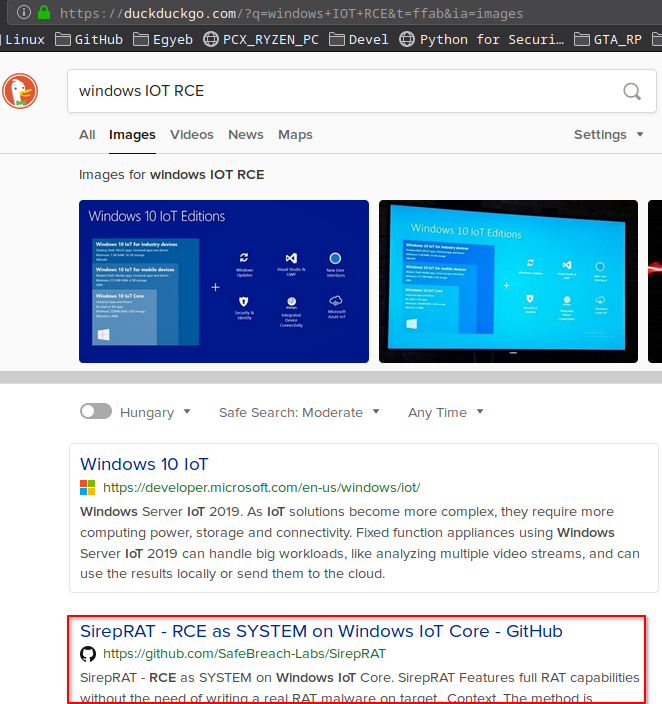Toggle the Hungary region switch
Screen dimensions: 662x704
[x=95, y=412]
